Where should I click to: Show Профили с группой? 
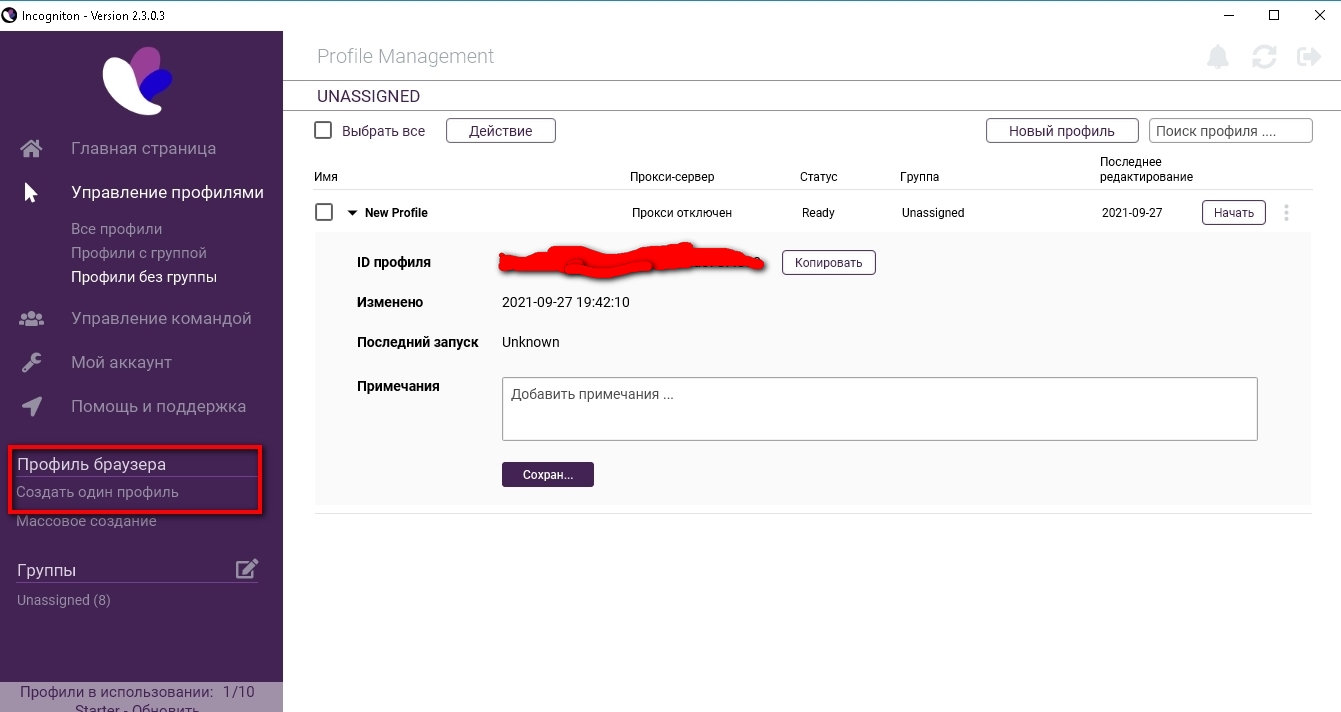(x=139, y=253)
